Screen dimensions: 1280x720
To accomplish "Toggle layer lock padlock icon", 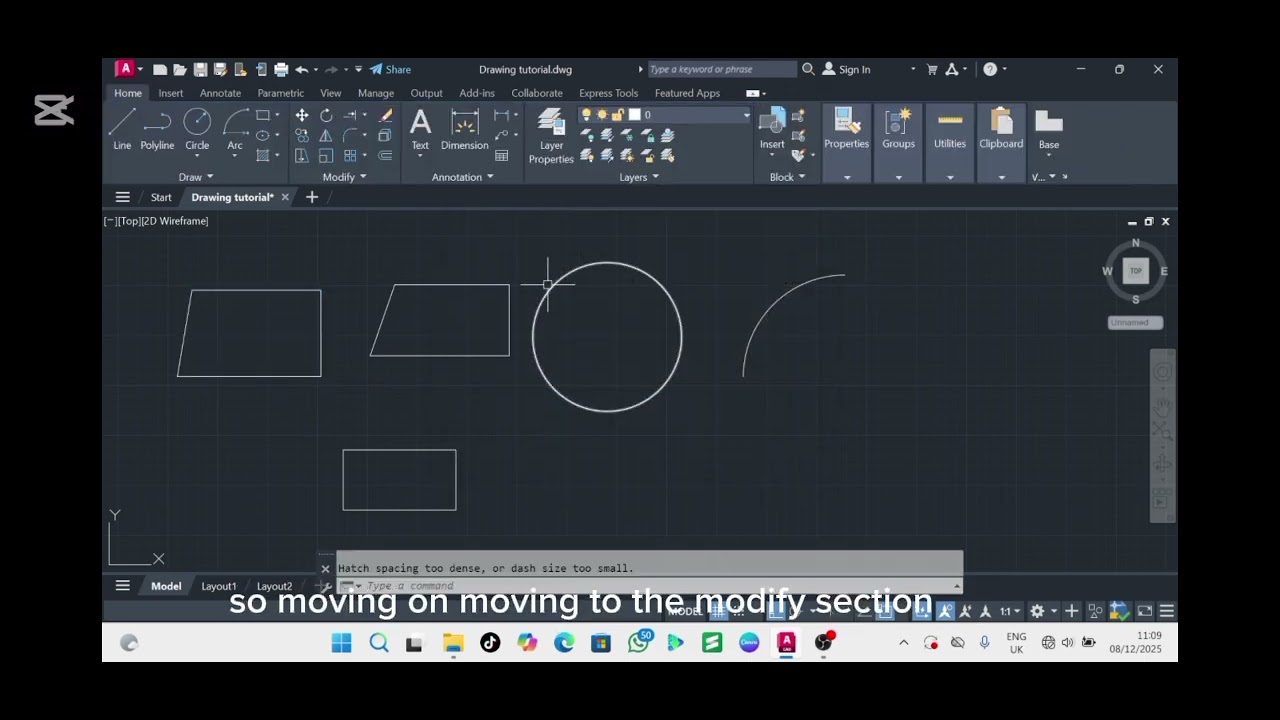I will pos(617,115).
